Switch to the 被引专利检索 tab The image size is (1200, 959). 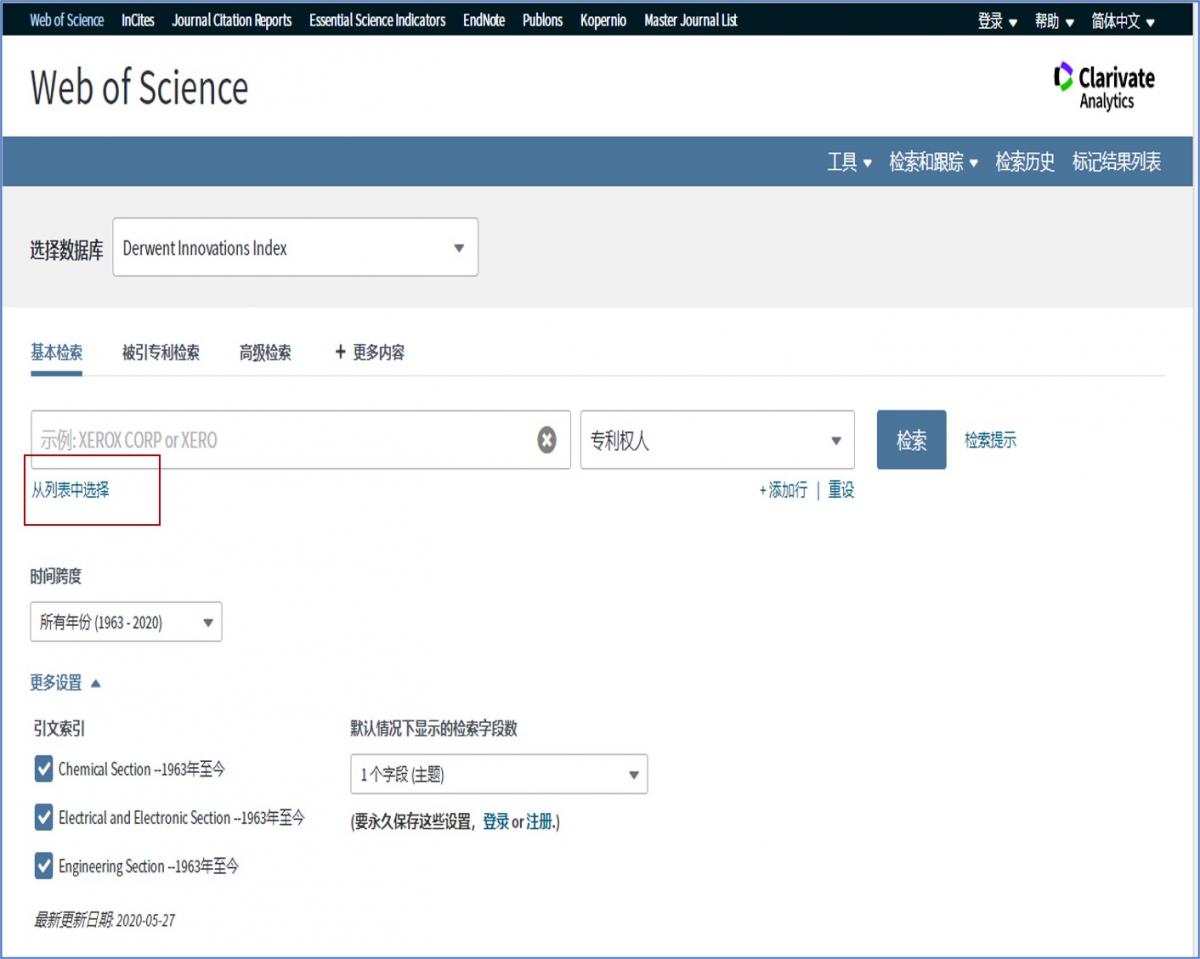click(x=161, y=352)
